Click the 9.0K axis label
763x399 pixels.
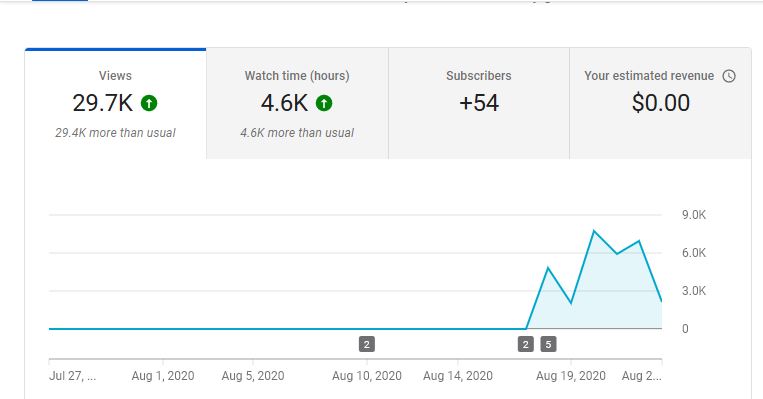[x=694, y=215]
